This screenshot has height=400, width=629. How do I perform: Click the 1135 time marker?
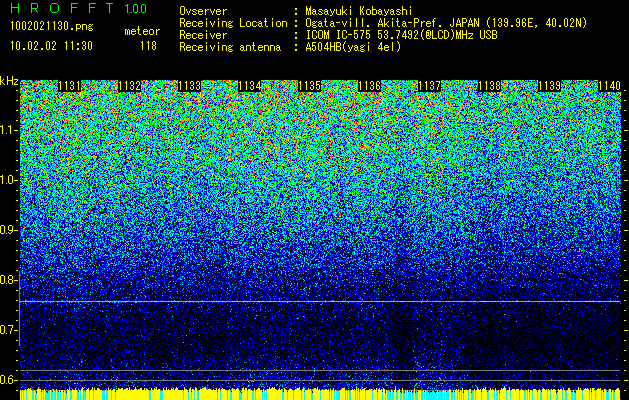coord(309,86)
